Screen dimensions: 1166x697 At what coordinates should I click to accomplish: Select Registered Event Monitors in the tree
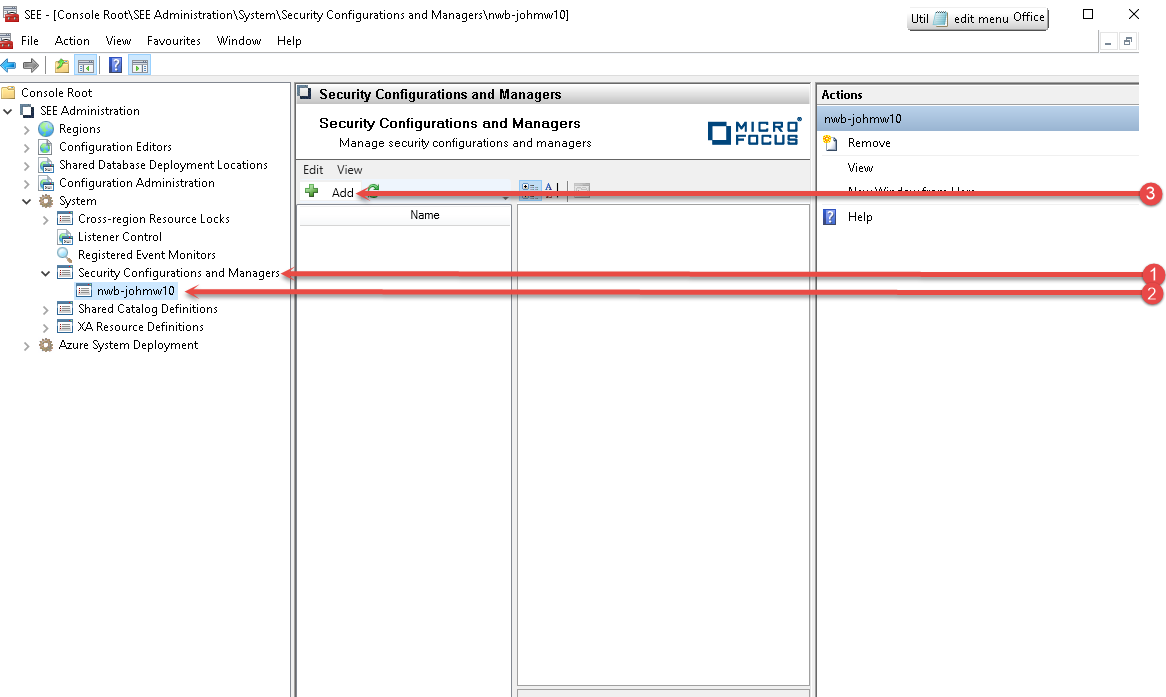click(146, 254)
